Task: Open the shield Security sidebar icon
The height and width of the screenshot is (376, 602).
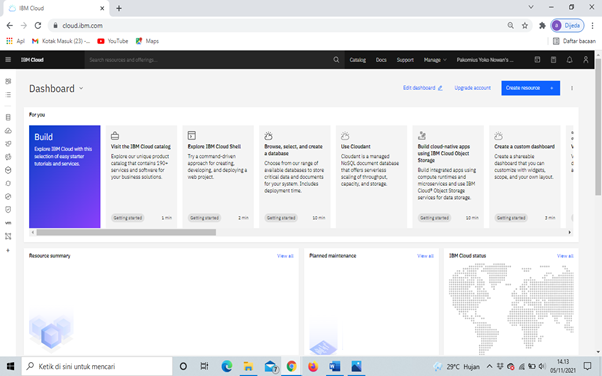Action: (8, 209)
